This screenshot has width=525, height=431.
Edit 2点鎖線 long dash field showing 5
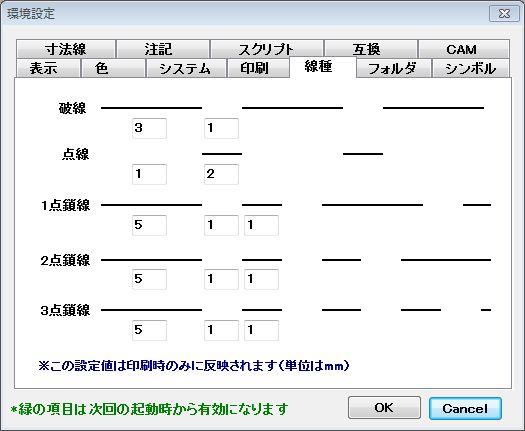tap(149, 279)
